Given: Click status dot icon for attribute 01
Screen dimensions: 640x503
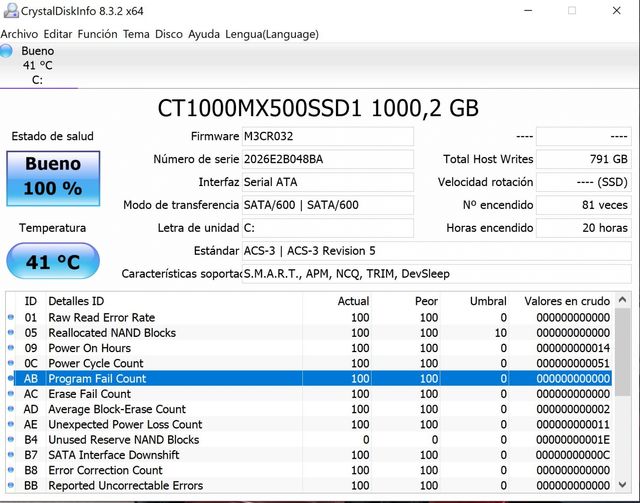Looking at the screenshot, I should [x=11, y=317].
